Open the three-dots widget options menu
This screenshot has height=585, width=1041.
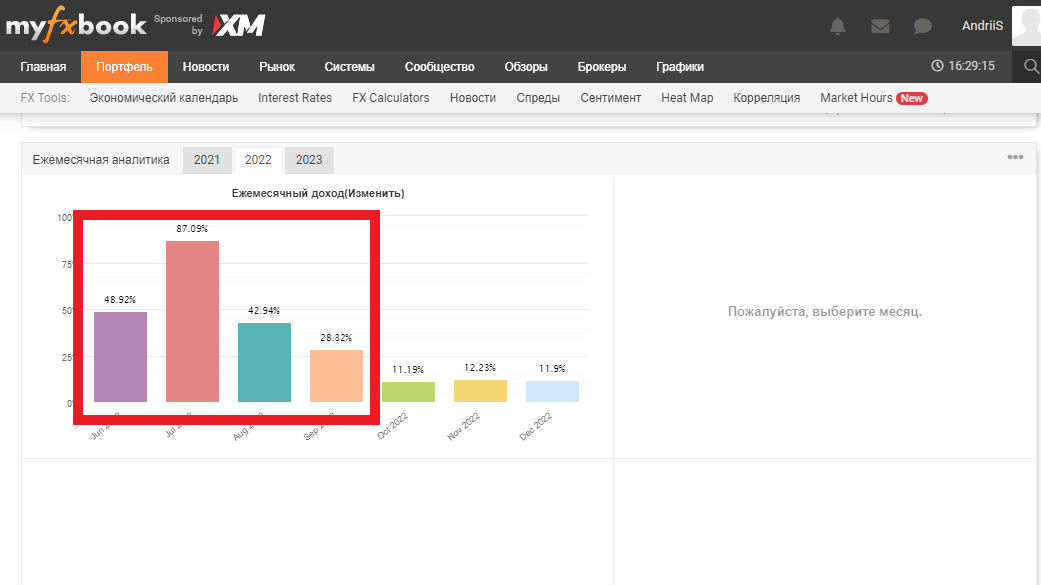[x=1015, y=157]
